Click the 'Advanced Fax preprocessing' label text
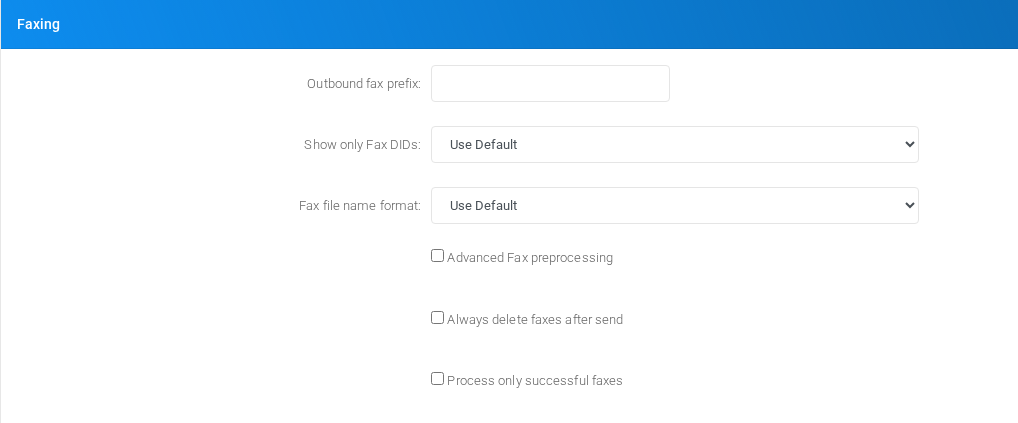 click(530, 258)
